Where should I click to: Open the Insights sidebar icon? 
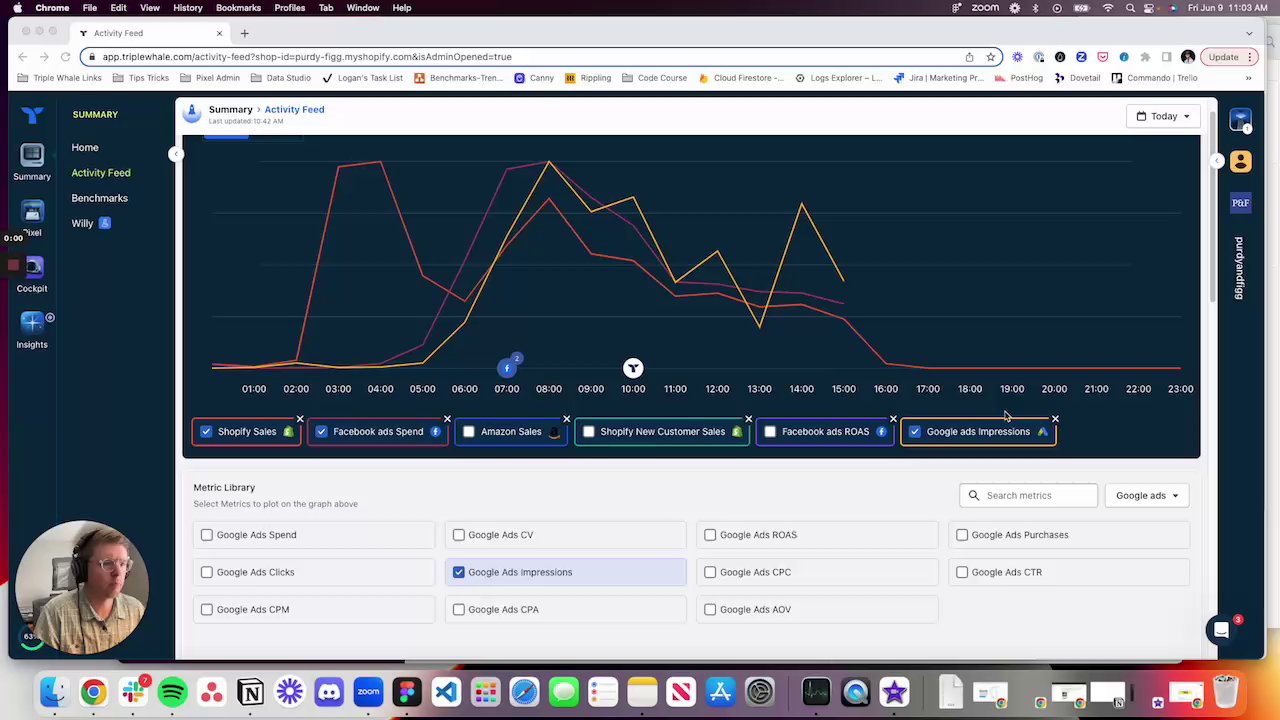[32, 323]
